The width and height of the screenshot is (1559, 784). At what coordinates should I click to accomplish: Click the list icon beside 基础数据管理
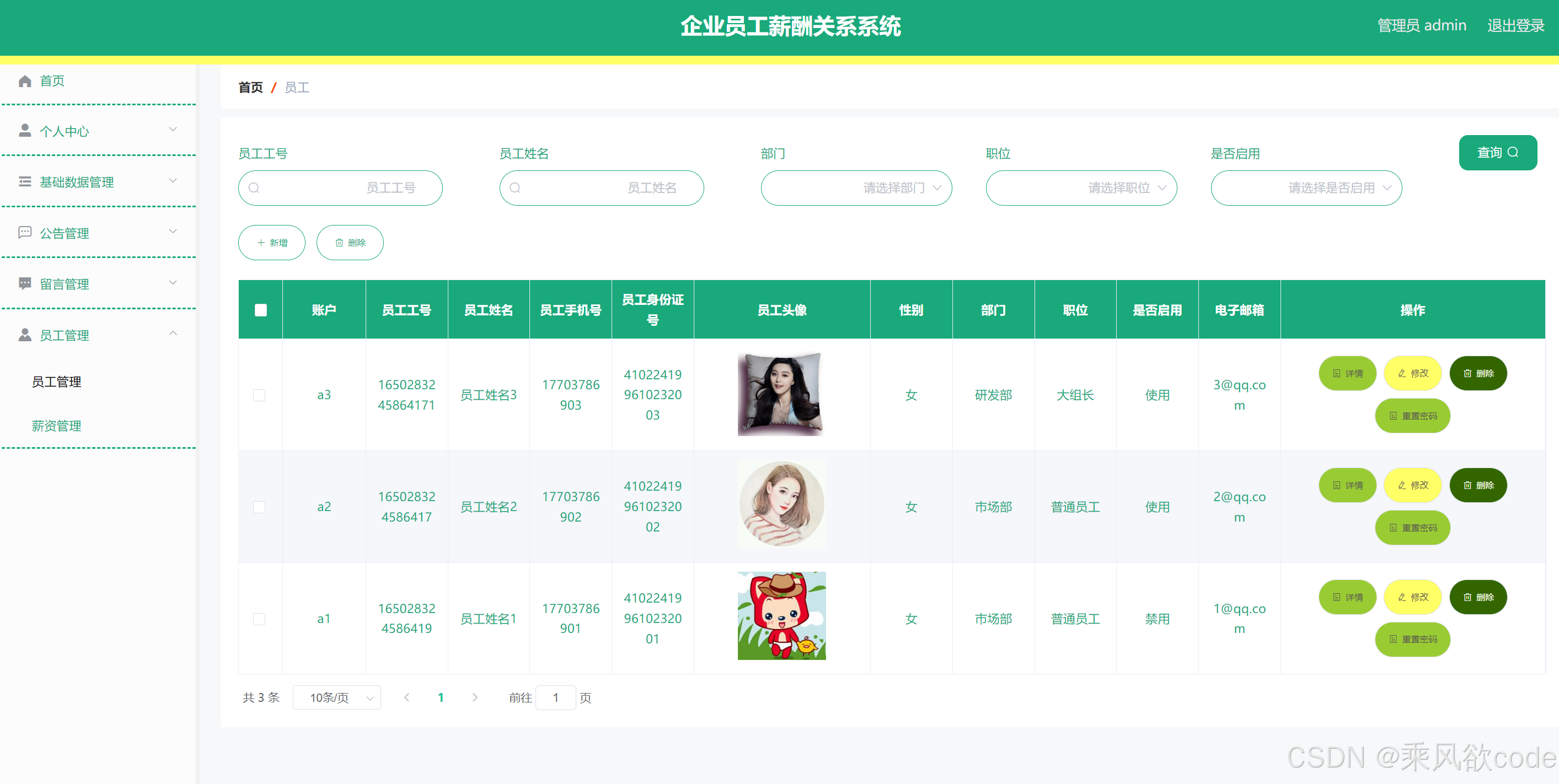25,181
